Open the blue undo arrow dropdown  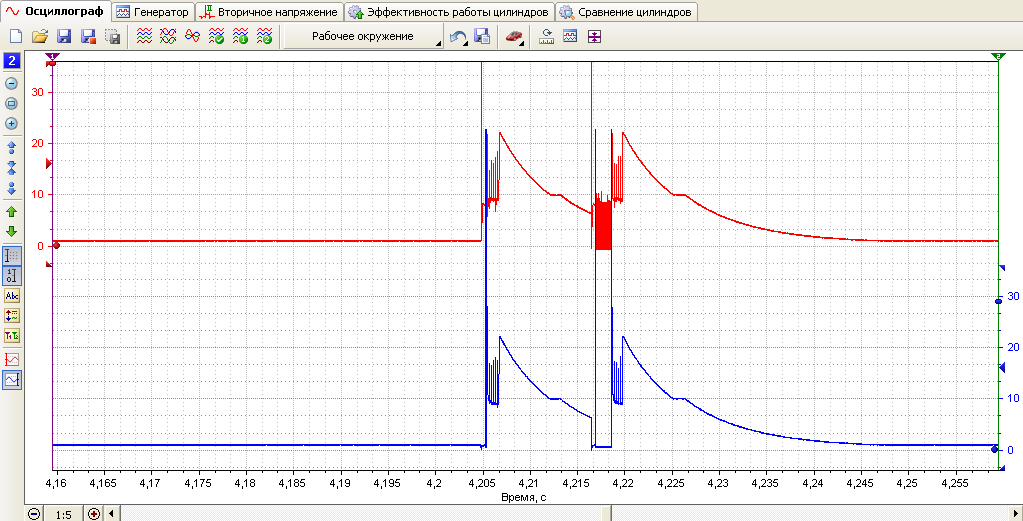459,37
